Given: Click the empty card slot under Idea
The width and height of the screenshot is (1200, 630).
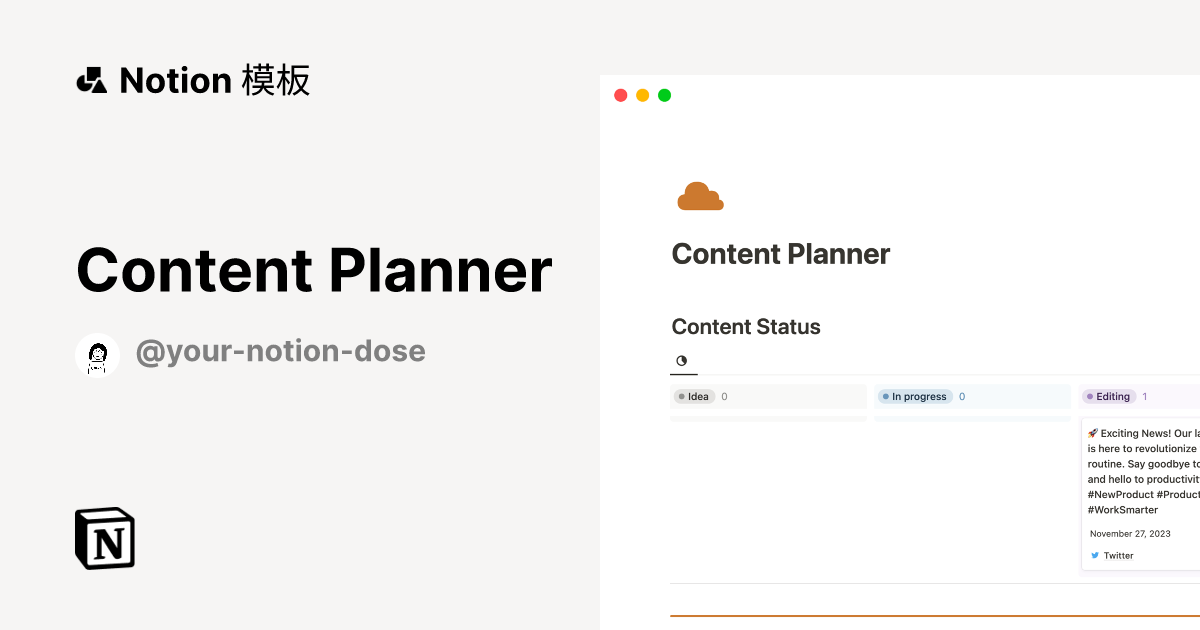Looking at the screenshot, I should click(x=768, y=419).
